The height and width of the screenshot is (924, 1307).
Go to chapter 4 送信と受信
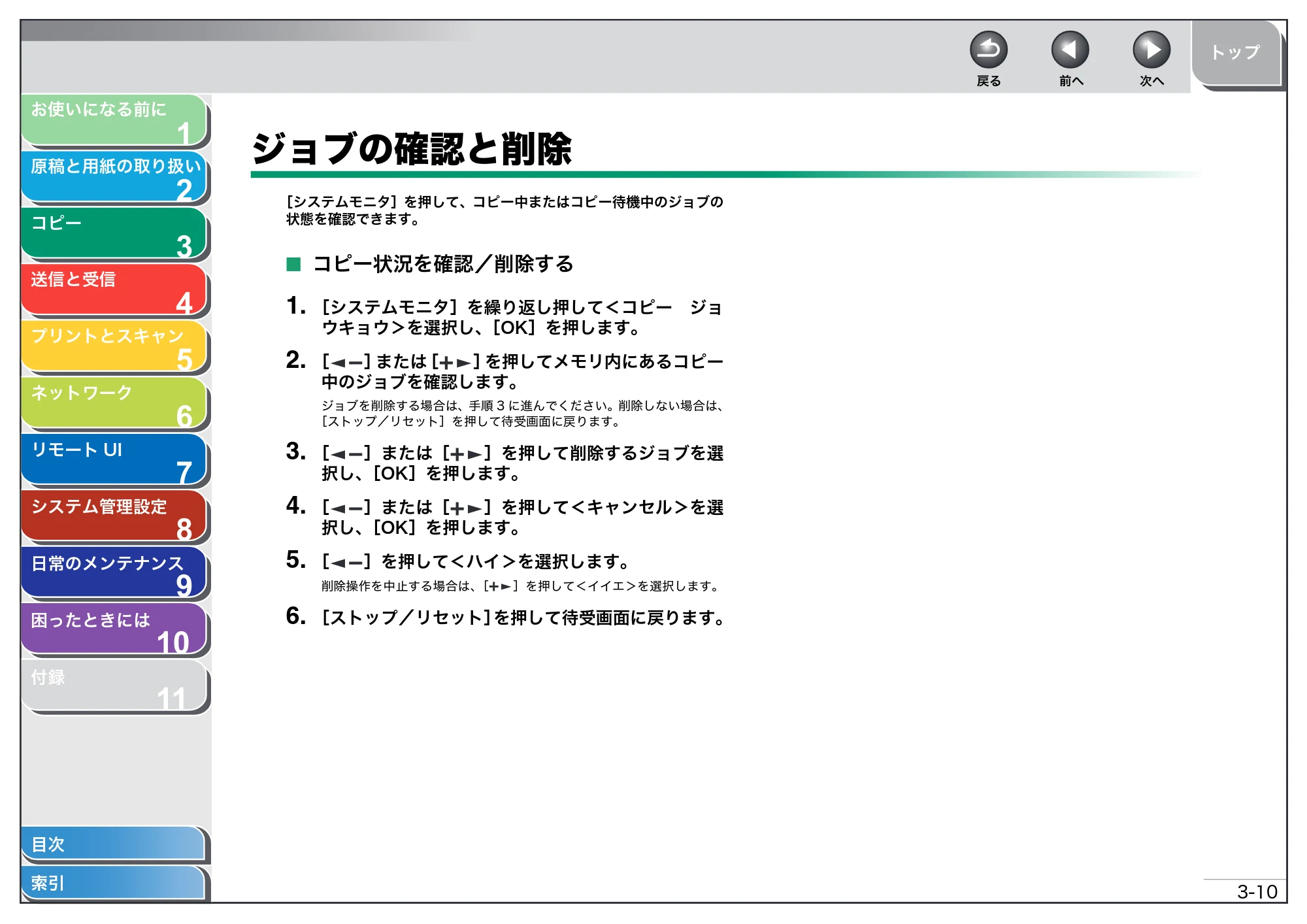[x=114, y=289]
